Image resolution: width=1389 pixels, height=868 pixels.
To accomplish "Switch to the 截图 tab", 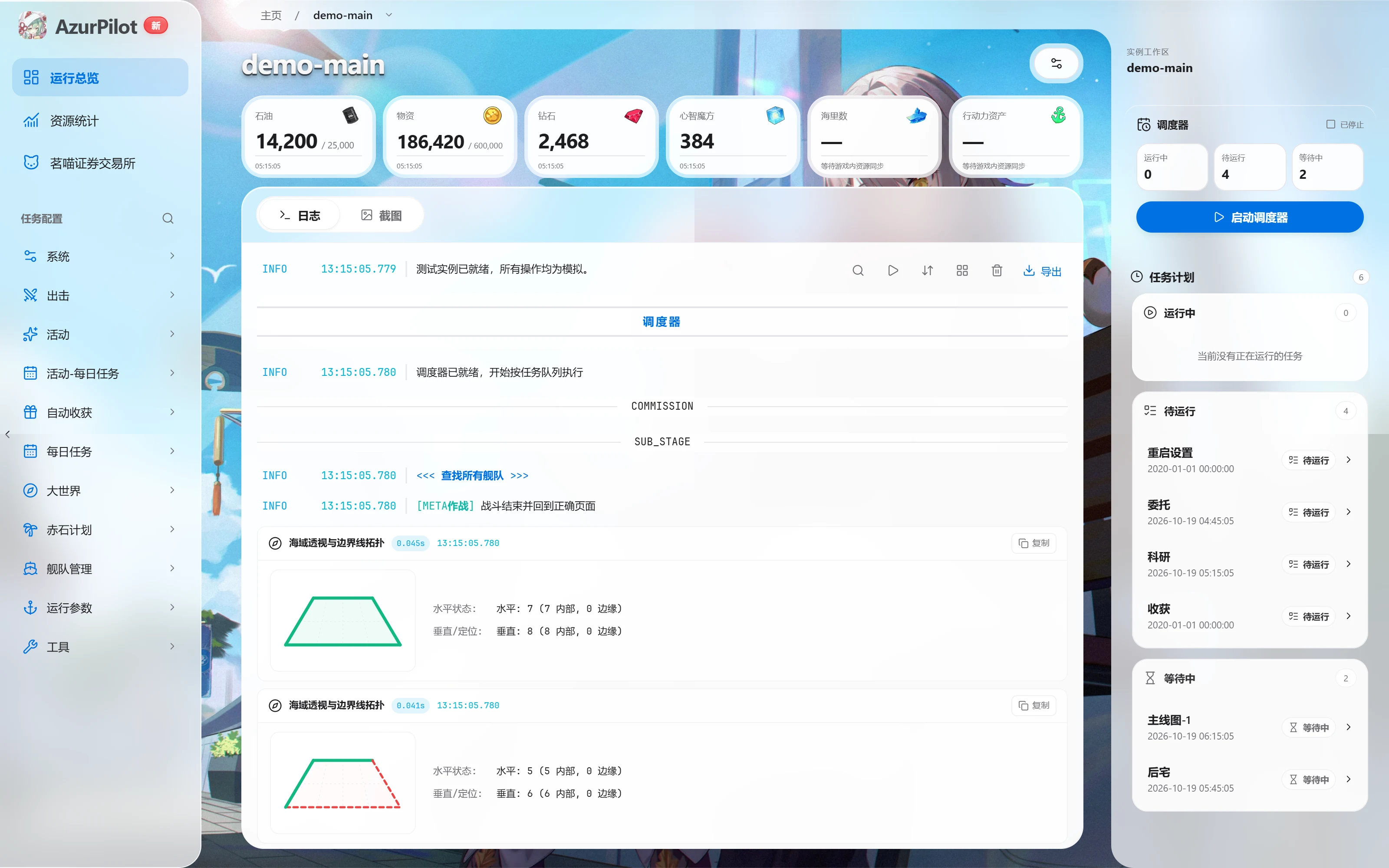I will (x=381, y=215).
